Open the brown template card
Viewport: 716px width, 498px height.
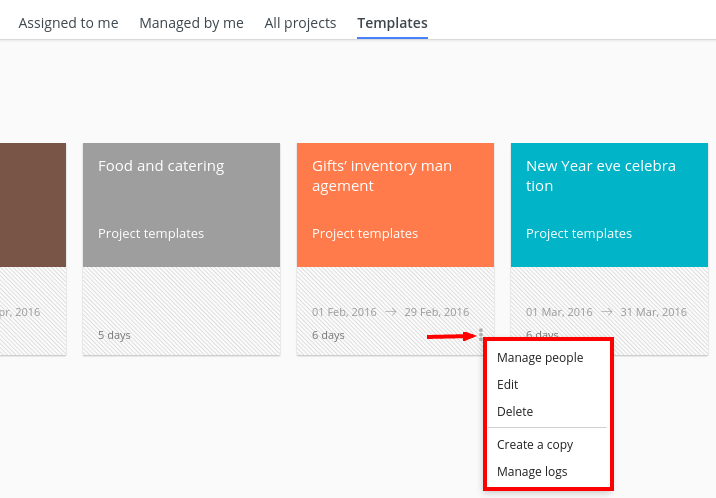click(x=33, y=249)
